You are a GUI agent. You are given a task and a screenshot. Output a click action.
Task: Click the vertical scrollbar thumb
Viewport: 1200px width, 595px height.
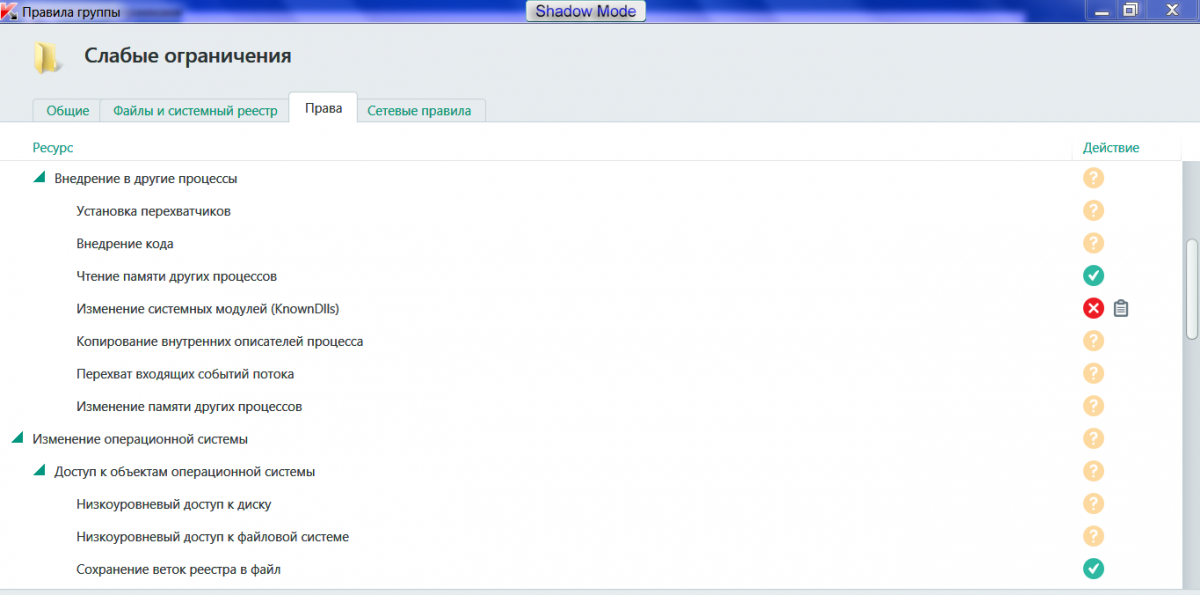click(1190, 290)
